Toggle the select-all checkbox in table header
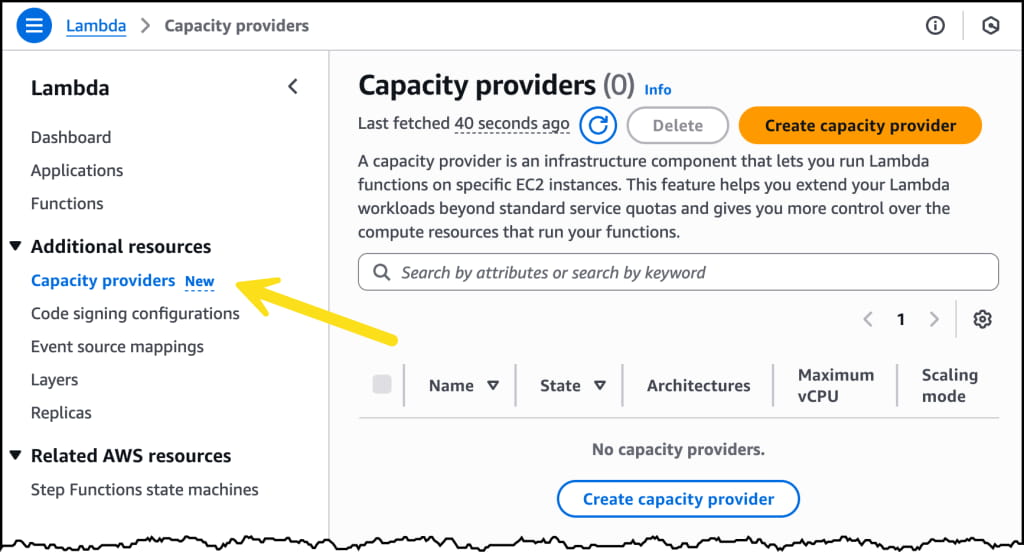Image resolution: width=1024 pixels, height=552 pixels. (382, 384)
